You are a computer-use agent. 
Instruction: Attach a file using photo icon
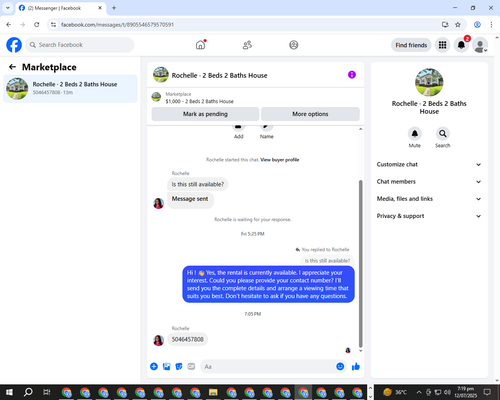click(x=166, y=367)
